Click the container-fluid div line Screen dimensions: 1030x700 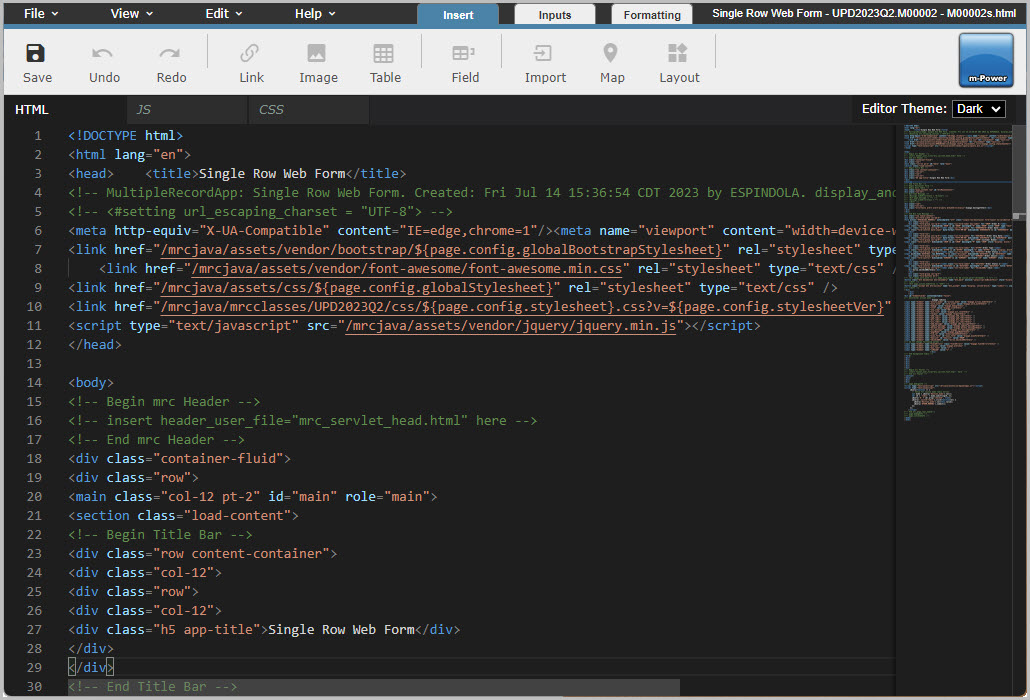179,459
